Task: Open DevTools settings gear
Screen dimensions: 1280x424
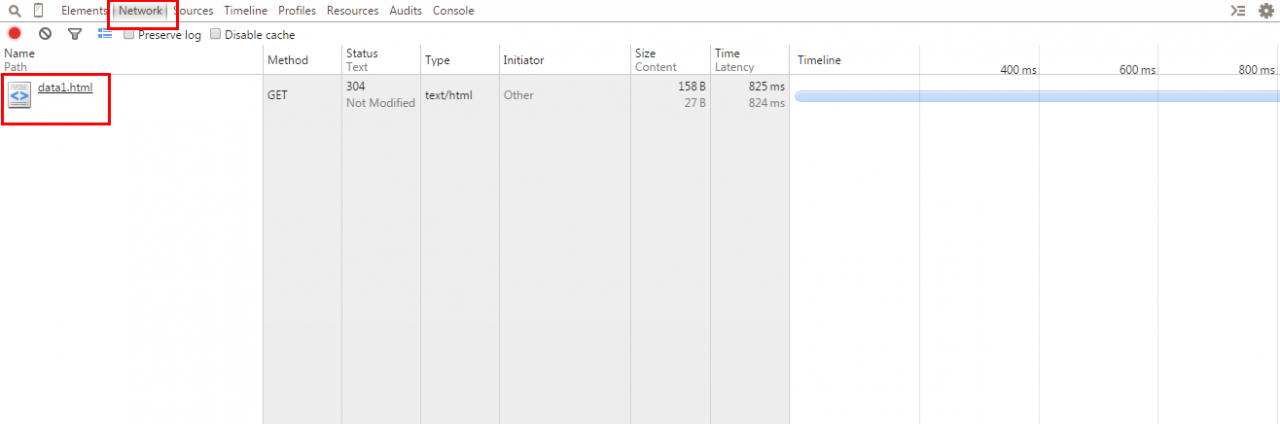Action: click(x=1266, y=11)
